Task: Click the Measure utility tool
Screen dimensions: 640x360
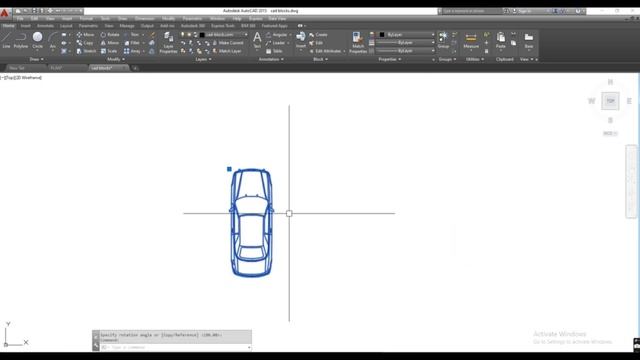Action: coord(471,41)
